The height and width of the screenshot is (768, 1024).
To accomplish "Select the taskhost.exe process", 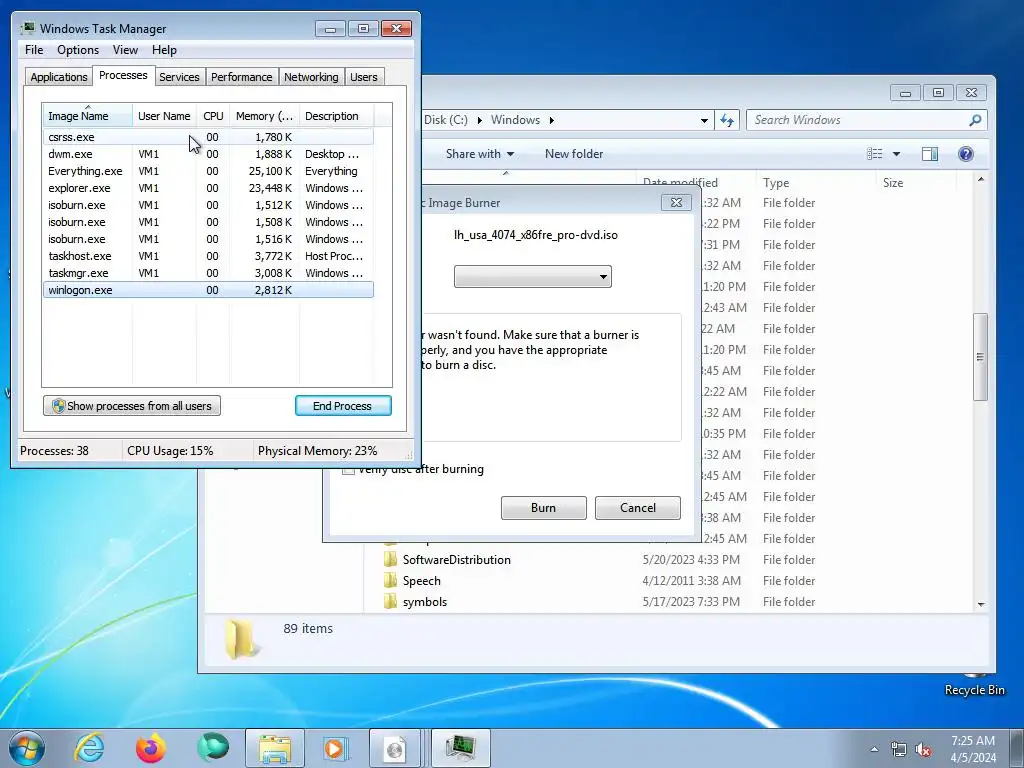I will (x=208, y=256).
